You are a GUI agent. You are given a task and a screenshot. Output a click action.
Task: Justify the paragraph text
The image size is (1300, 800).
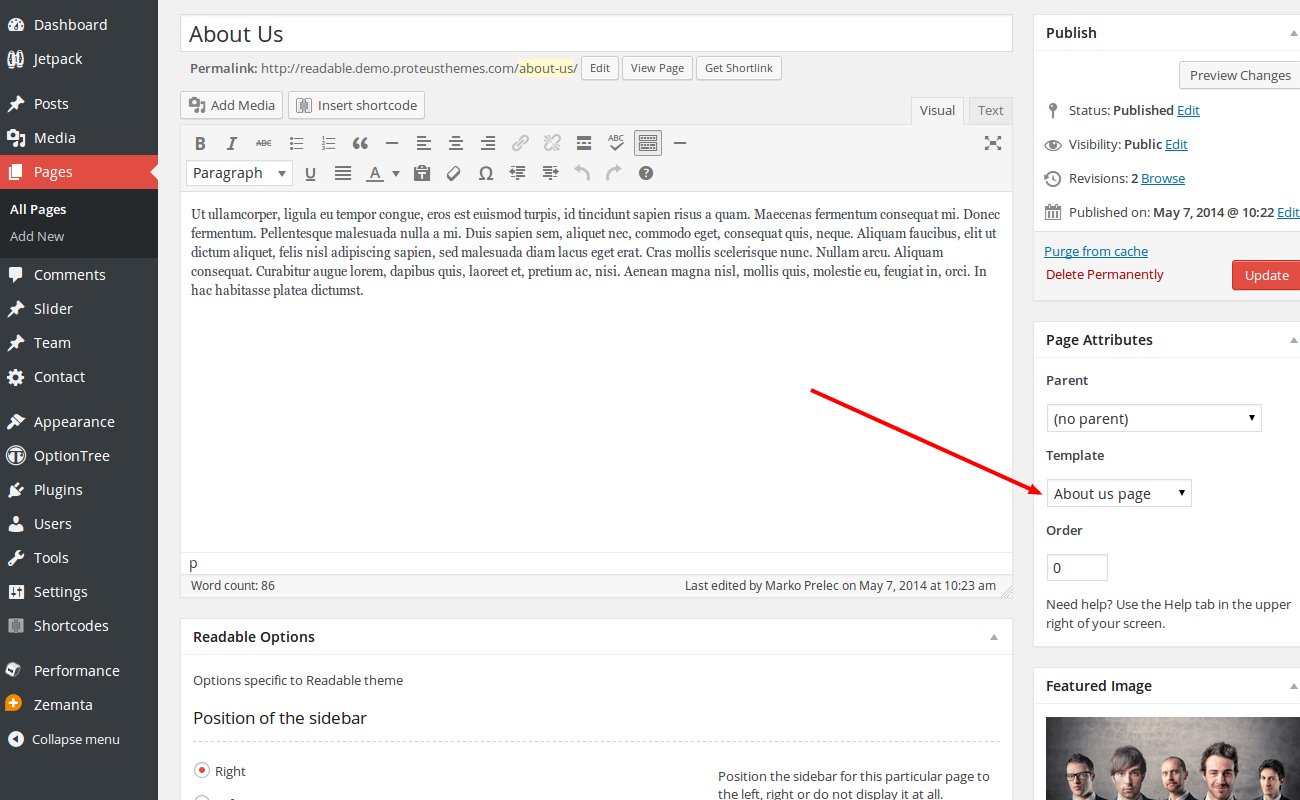[x=343, y=173]
